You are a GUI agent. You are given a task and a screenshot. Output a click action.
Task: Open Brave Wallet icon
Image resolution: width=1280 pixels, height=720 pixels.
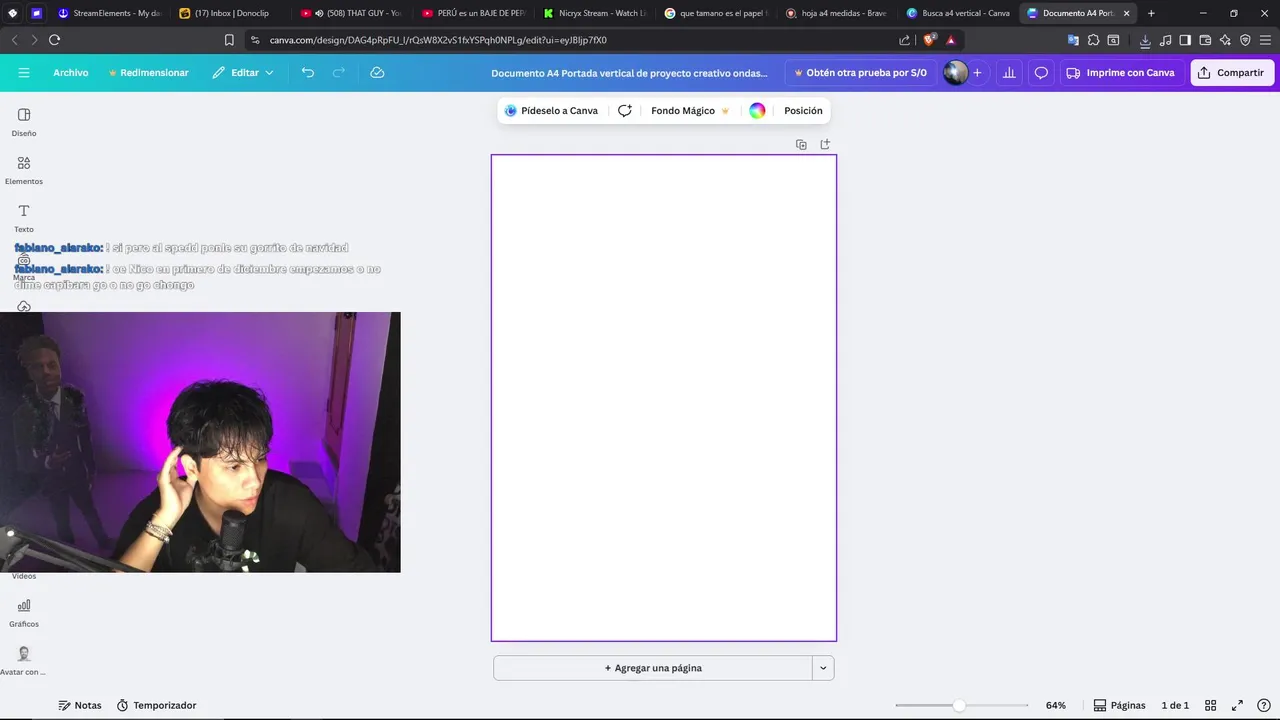[1205, 40]
